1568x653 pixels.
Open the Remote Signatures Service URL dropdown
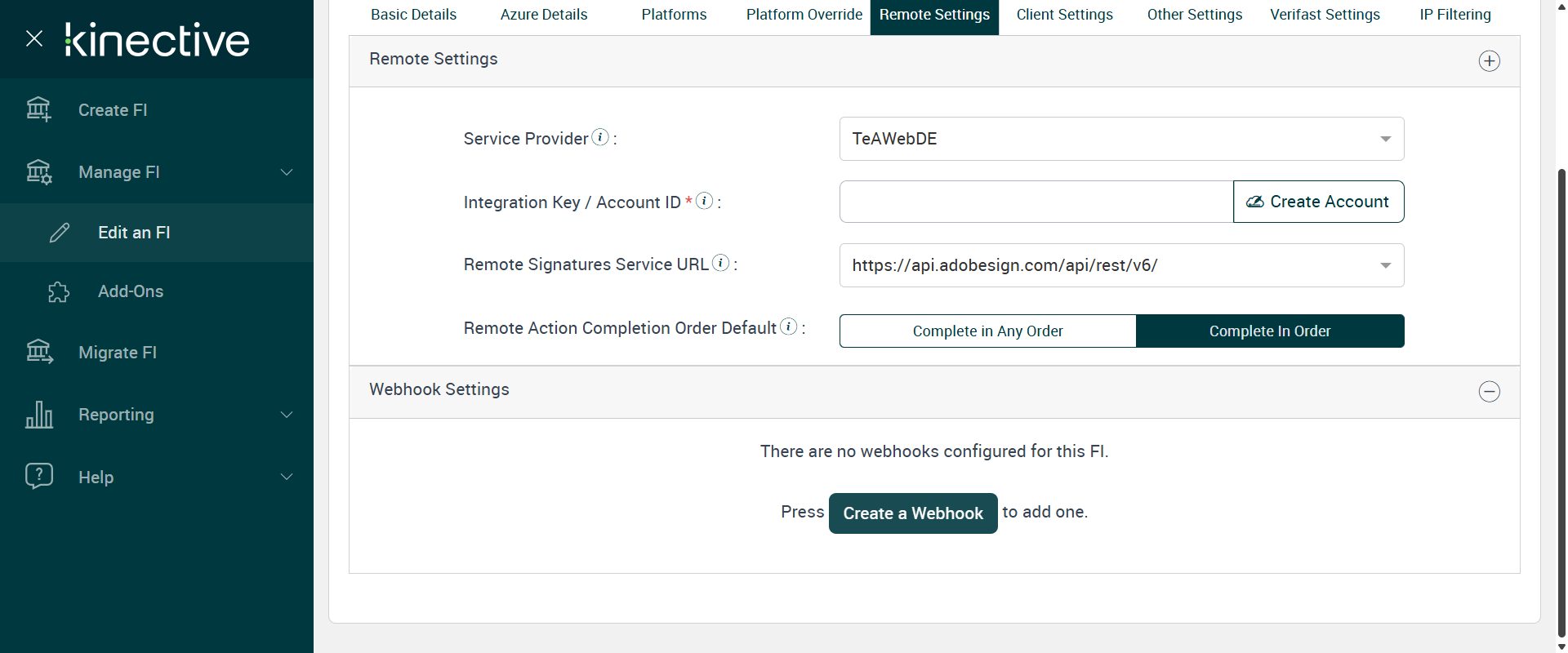click(x=1121, y=265)
